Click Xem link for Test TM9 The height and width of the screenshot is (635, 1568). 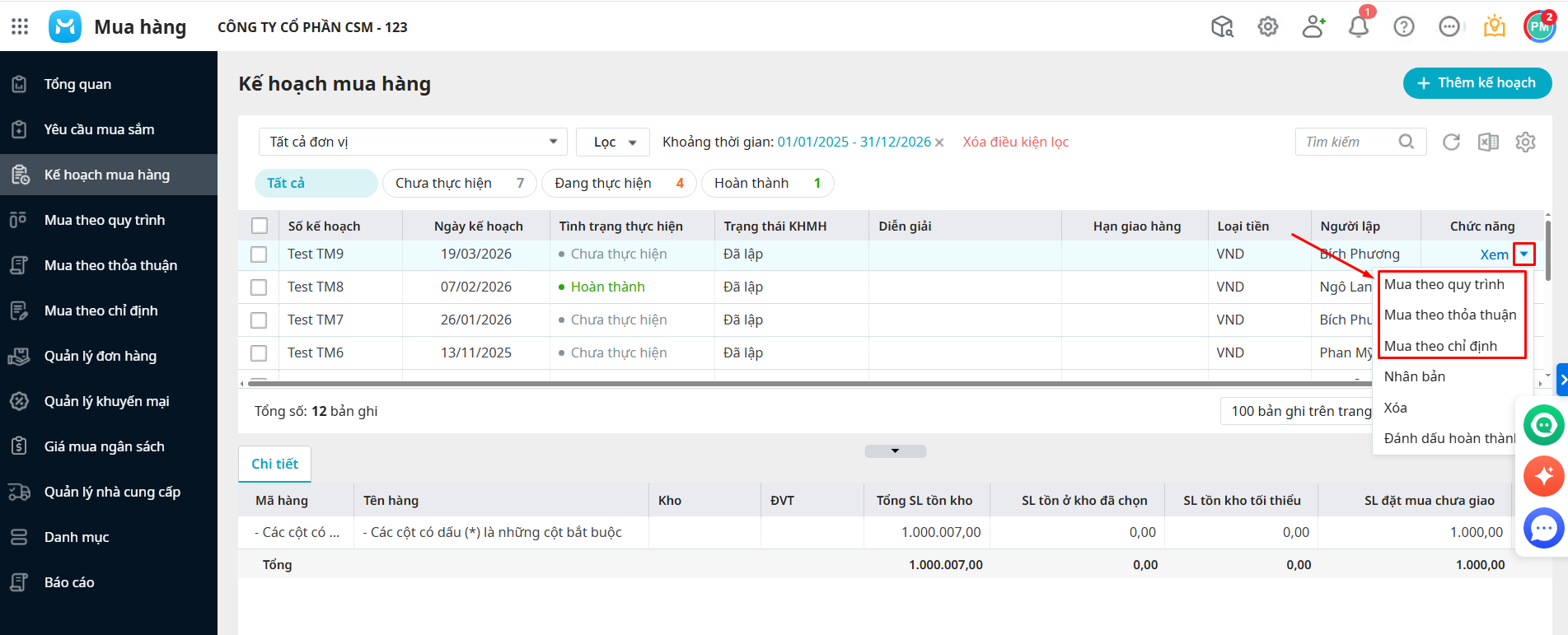tap(1495, 254)
